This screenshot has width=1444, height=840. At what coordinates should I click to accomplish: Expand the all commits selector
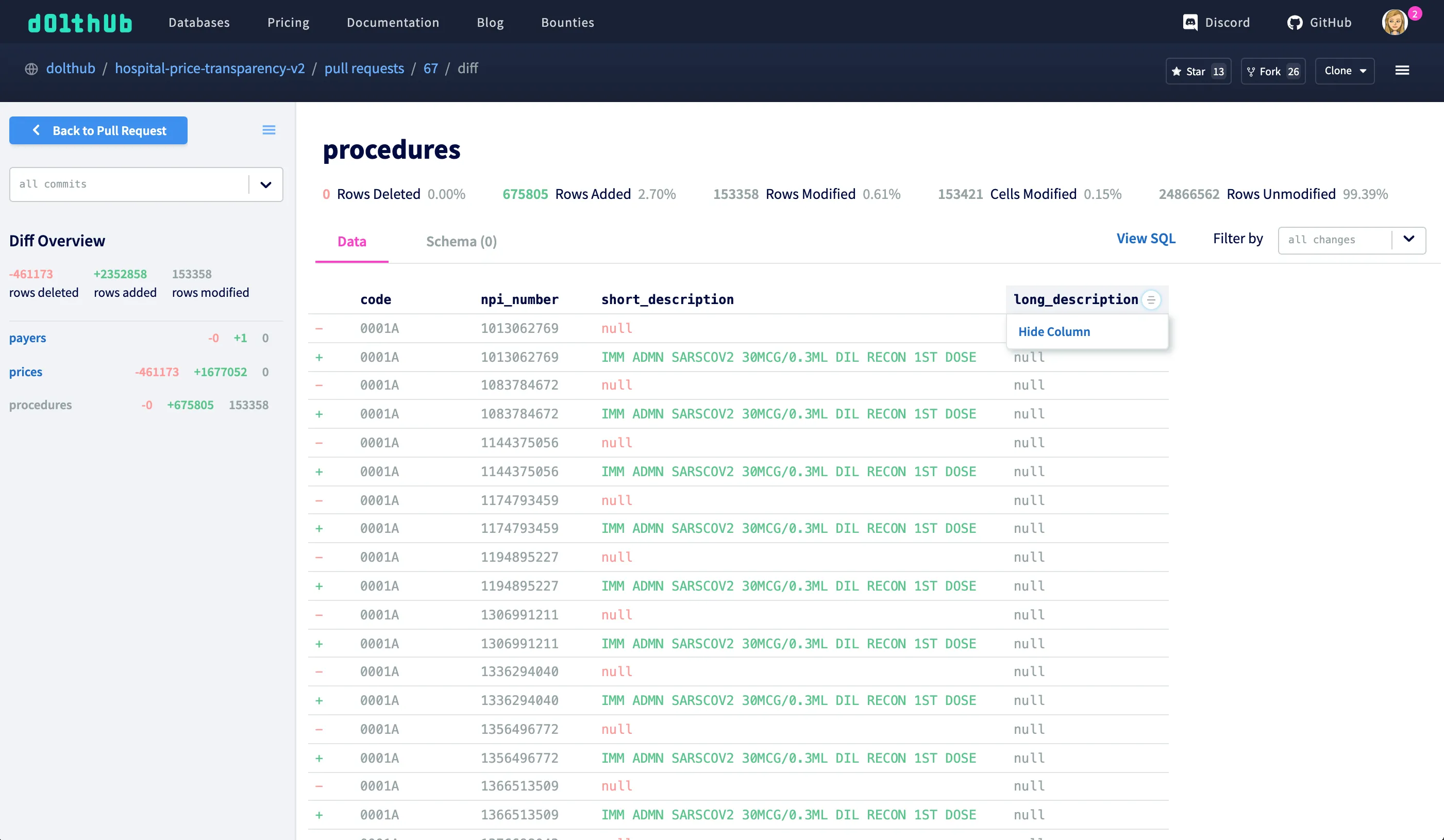point(265,184)
